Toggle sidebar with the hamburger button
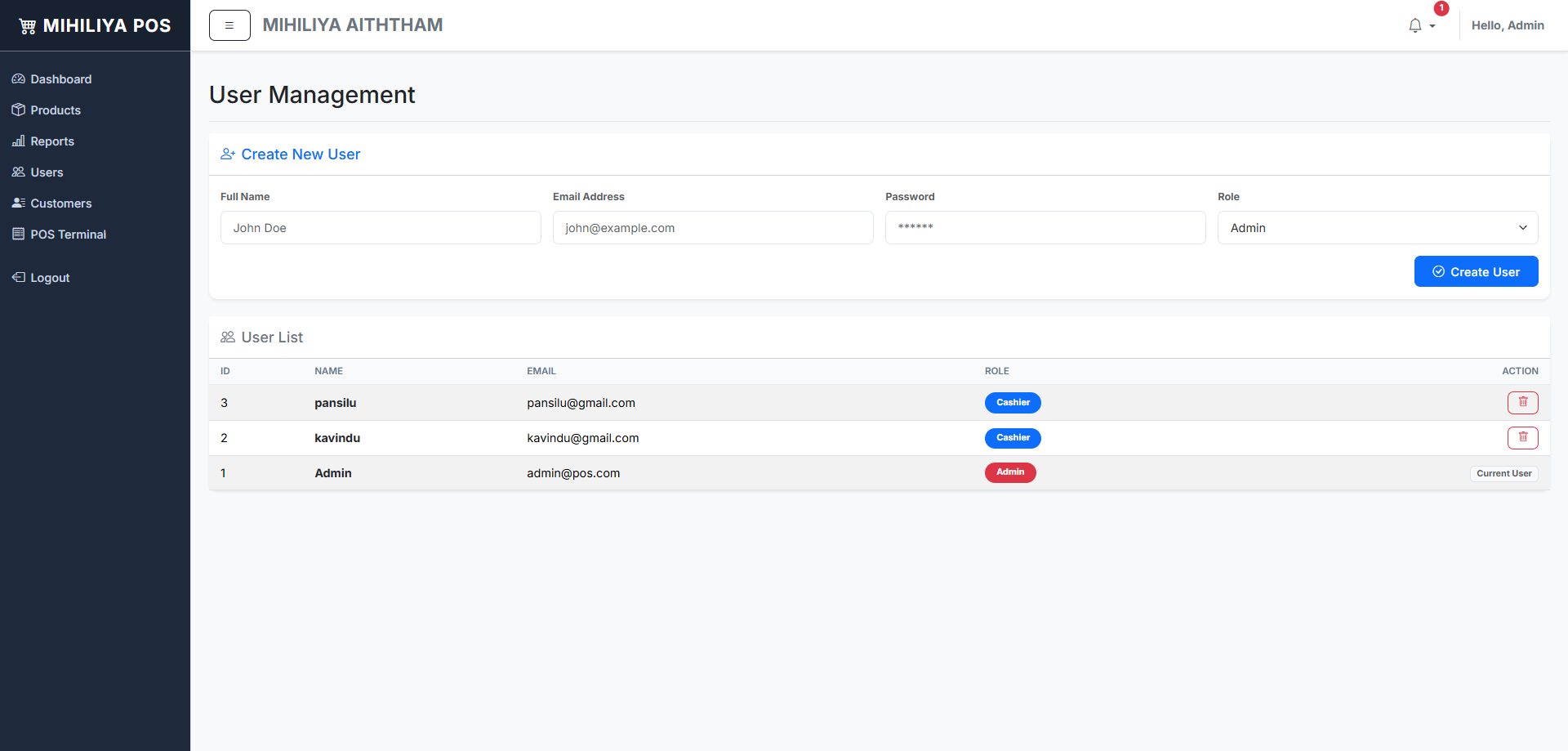This screenshot has height=751, width=1568. [x=229, y=25]
